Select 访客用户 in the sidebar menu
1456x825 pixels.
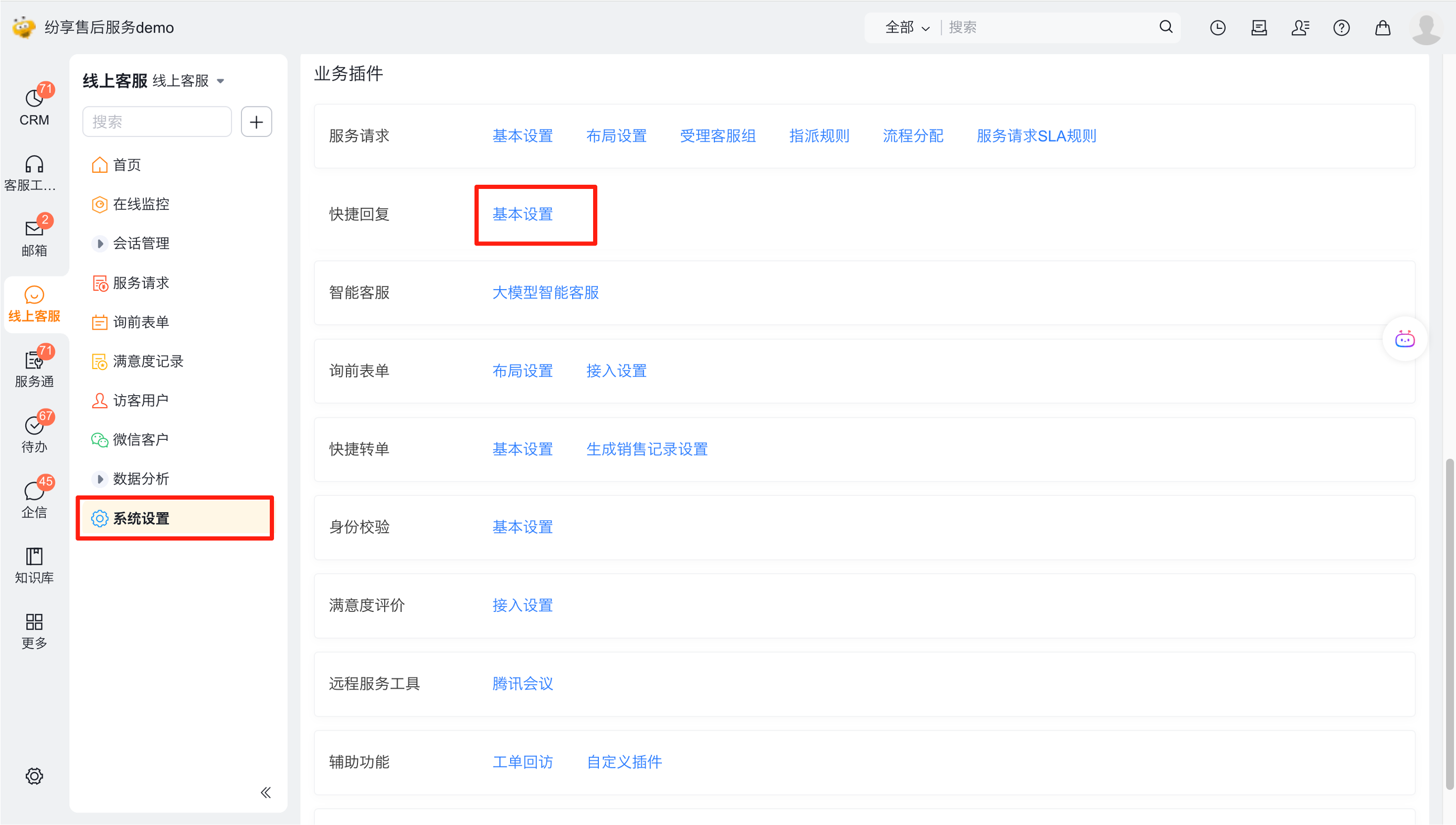coord(141,400)
